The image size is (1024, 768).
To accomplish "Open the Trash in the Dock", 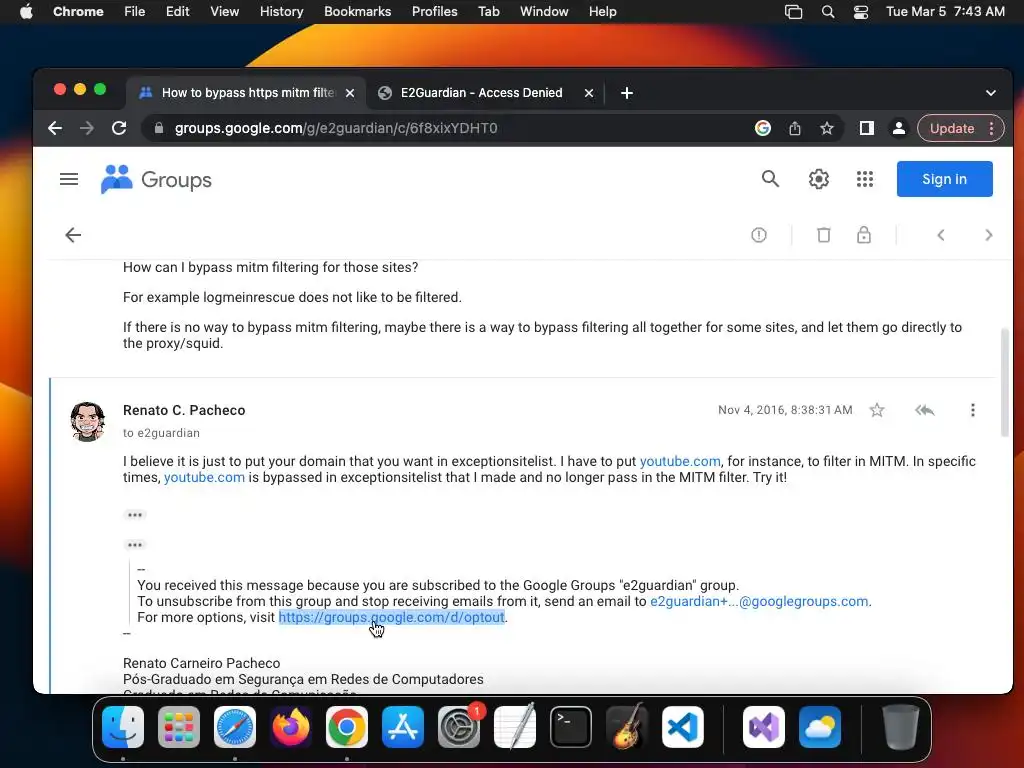I will pyautogui.click(x=901, y=727).
